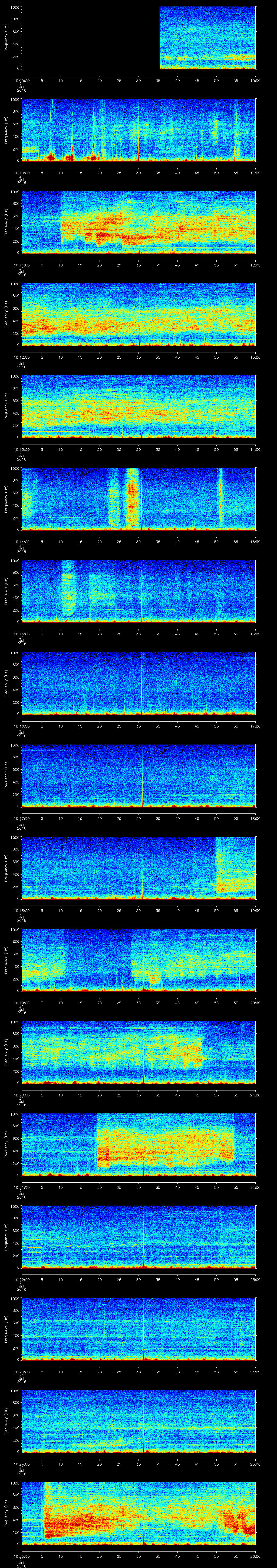Click the vertical line at 31s in the 10:16:00 panel
Screen dimensions: 277x1568
click(142, 682)
